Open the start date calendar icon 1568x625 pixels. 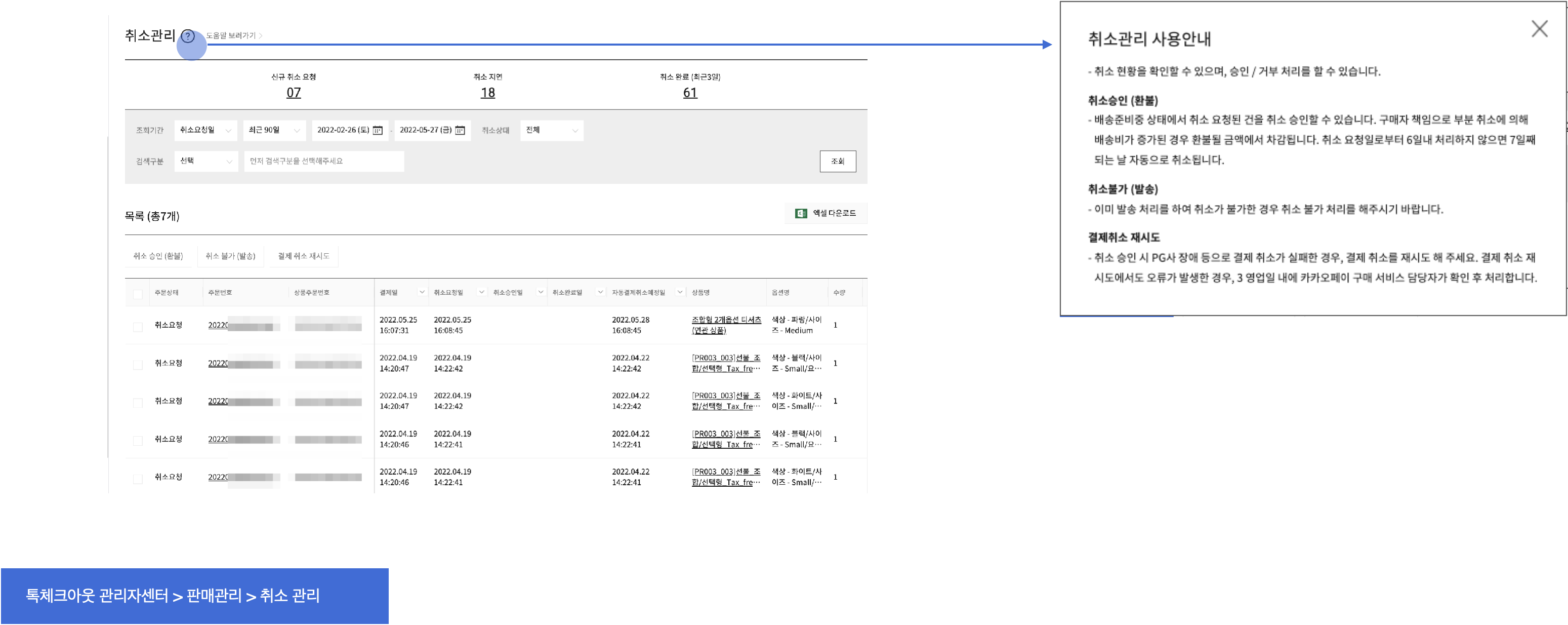(378, 130)
